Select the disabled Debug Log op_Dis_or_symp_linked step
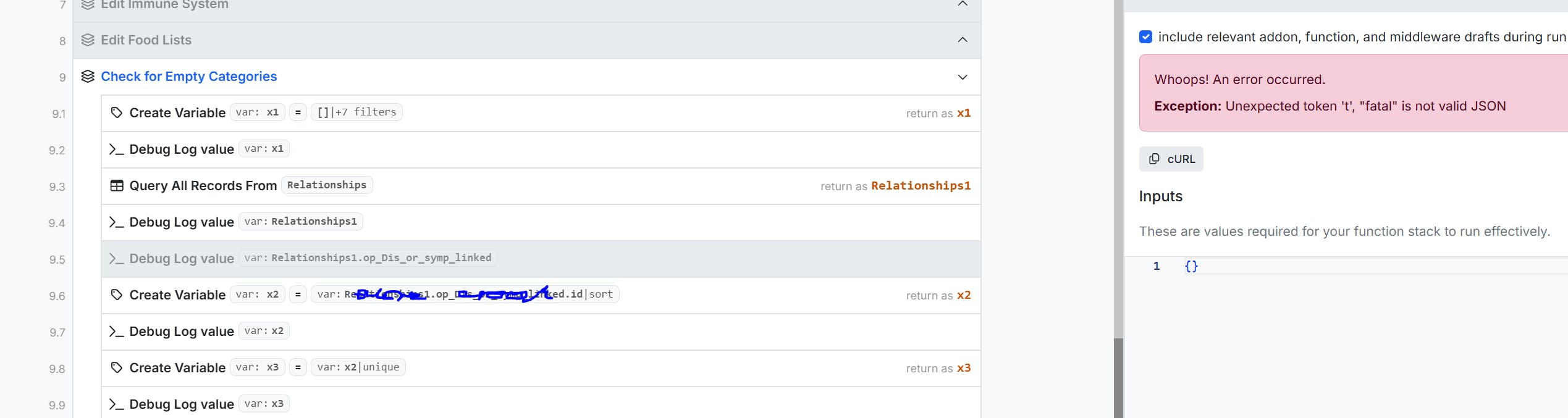The height and width of the screenshot is (418, 1568). point(182,259)
